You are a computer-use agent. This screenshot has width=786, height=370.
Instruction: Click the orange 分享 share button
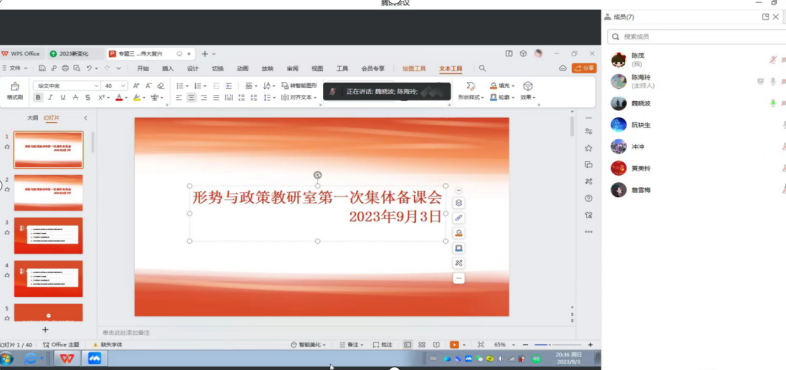pyautogui.click(x=584, y=68)
